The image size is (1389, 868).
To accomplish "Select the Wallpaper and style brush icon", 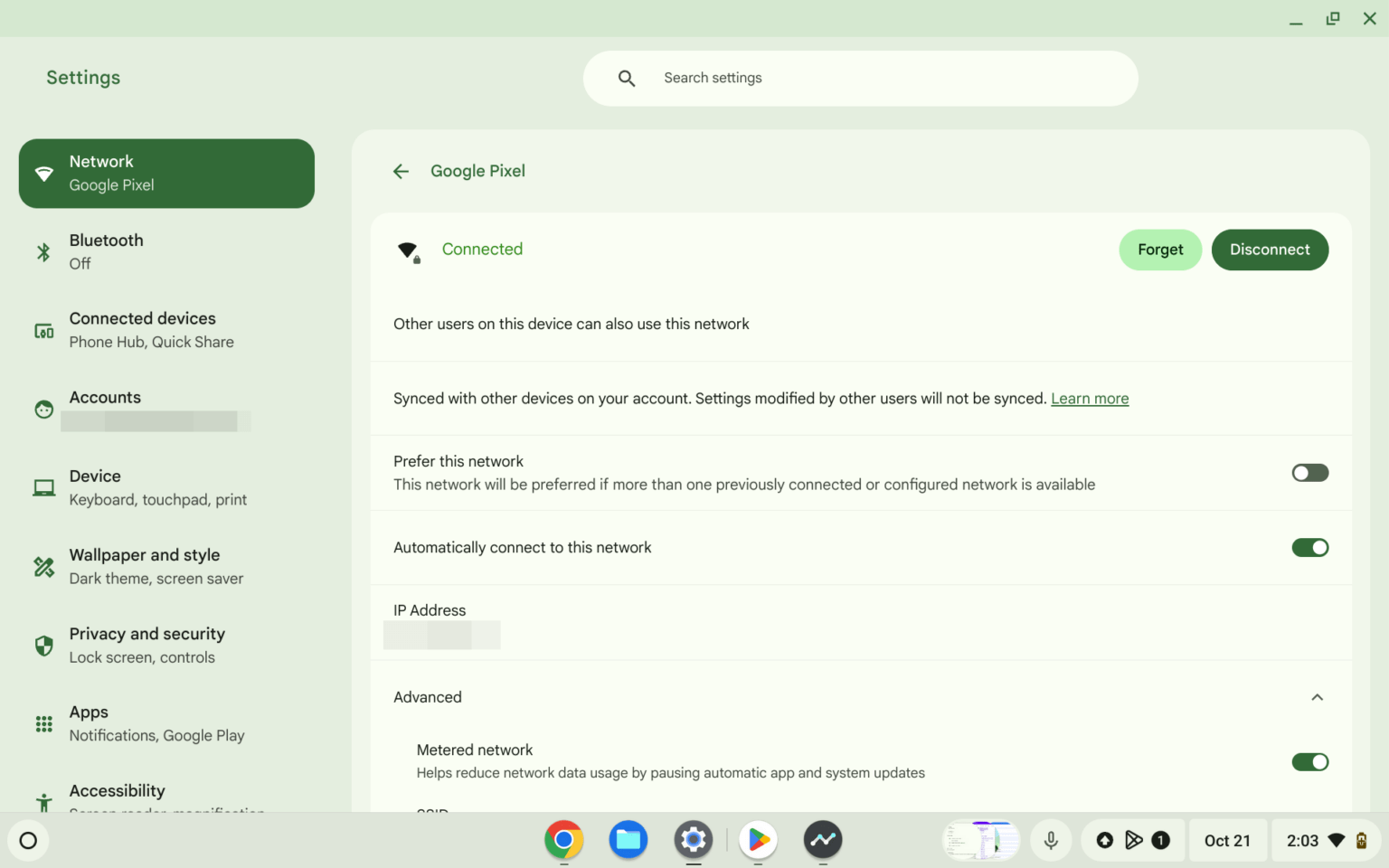I will [43, 566].
